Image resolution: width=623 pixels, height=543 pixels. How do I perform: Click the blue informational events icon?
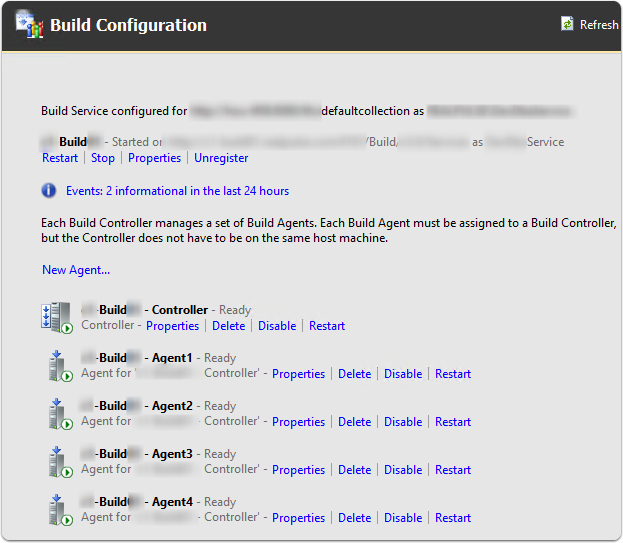tap(49, 190)
